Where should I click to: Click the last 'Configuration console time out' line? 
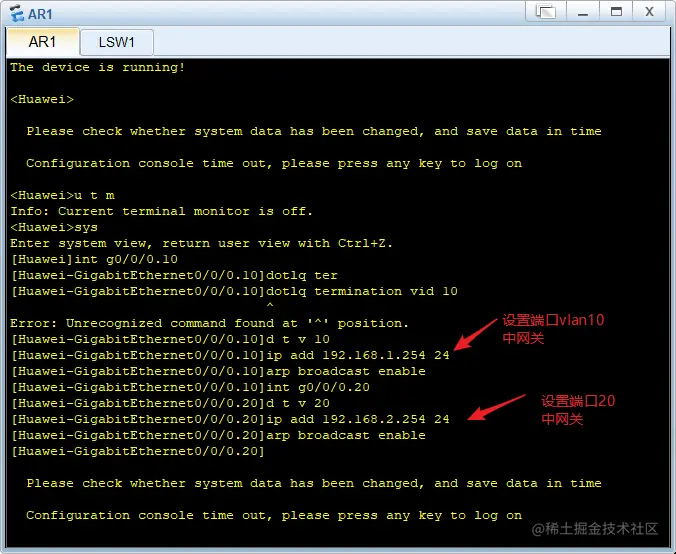274,515
